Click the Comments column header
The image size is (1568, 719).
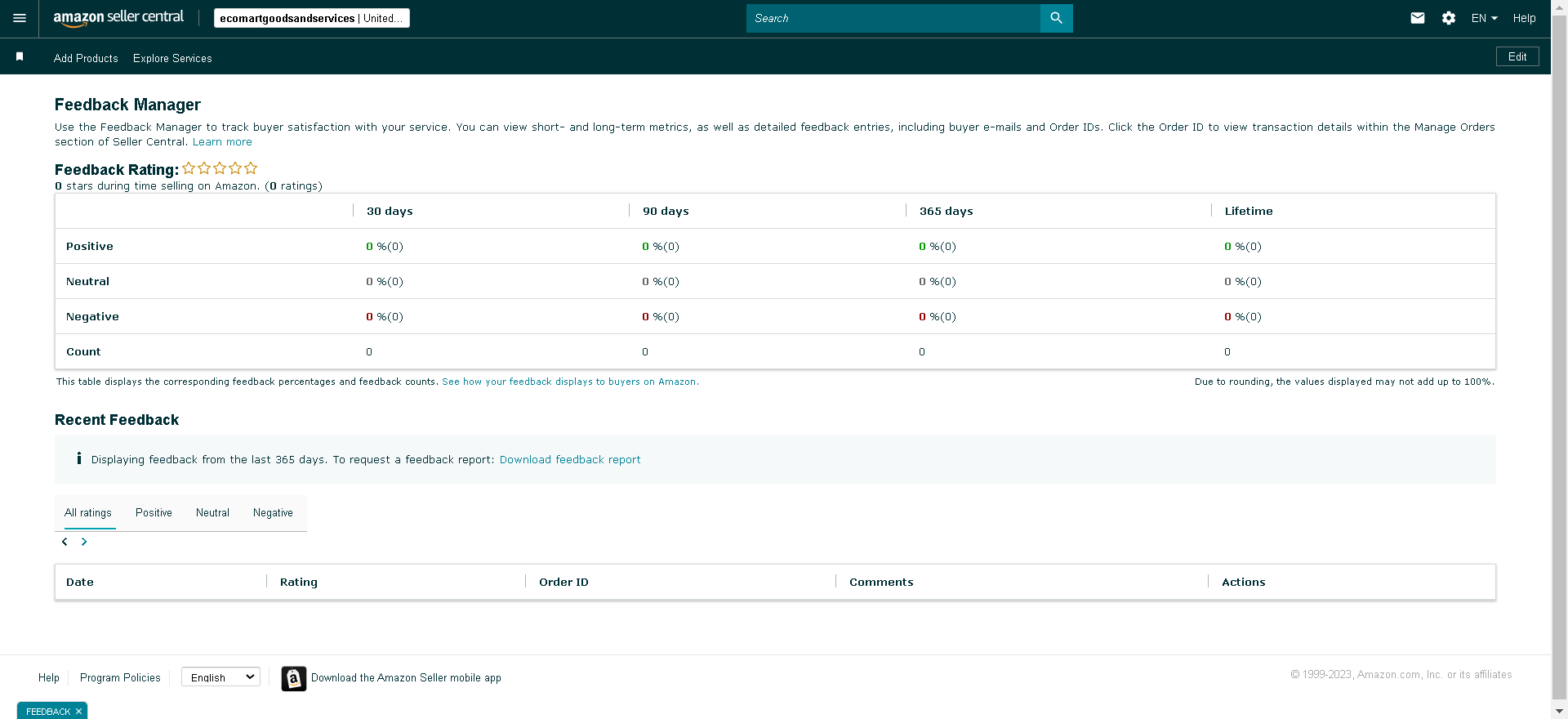click(881, 582)
